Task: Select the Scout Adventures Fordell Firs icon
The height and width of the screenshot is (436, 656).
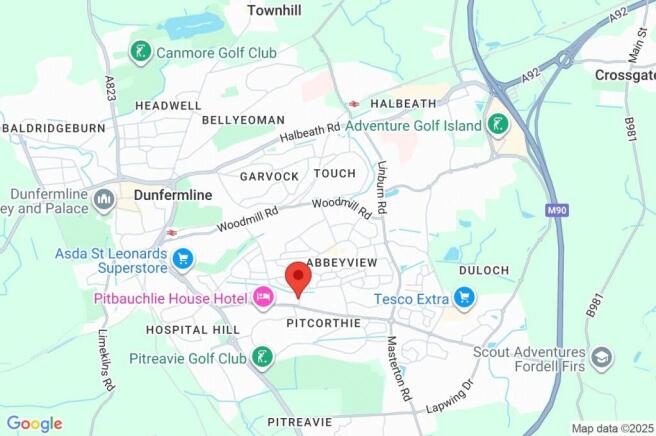Action: (602, 358)
